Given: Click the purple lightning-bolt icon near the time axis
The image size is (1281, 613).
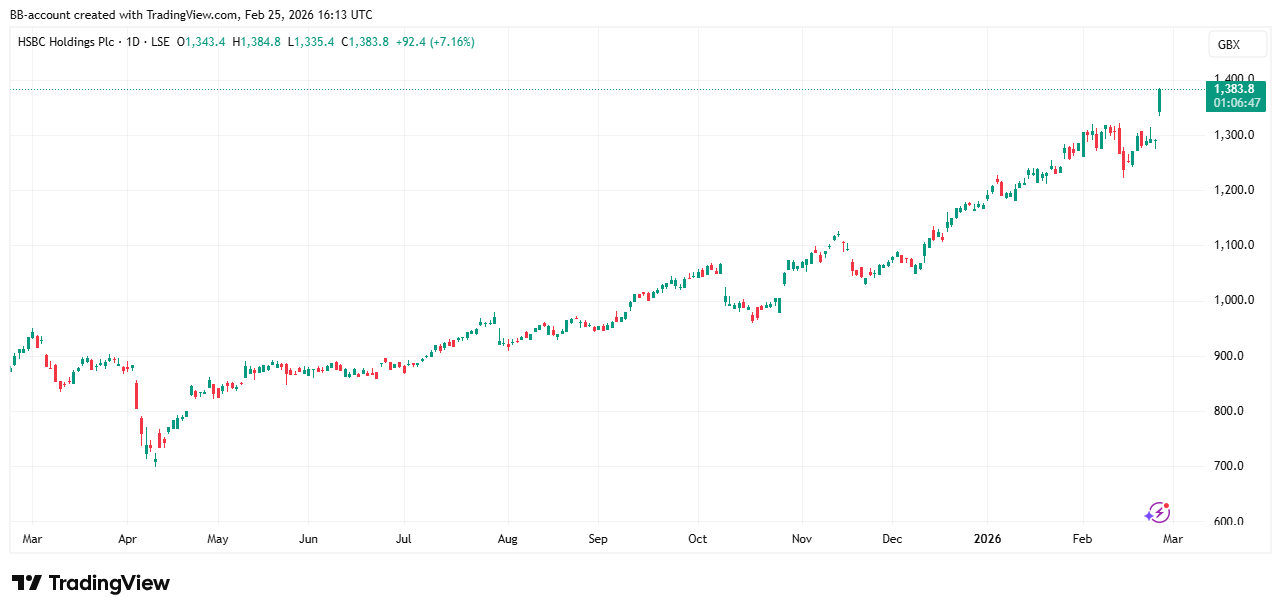Looking at the screenshot, I should pos(1157,513).
